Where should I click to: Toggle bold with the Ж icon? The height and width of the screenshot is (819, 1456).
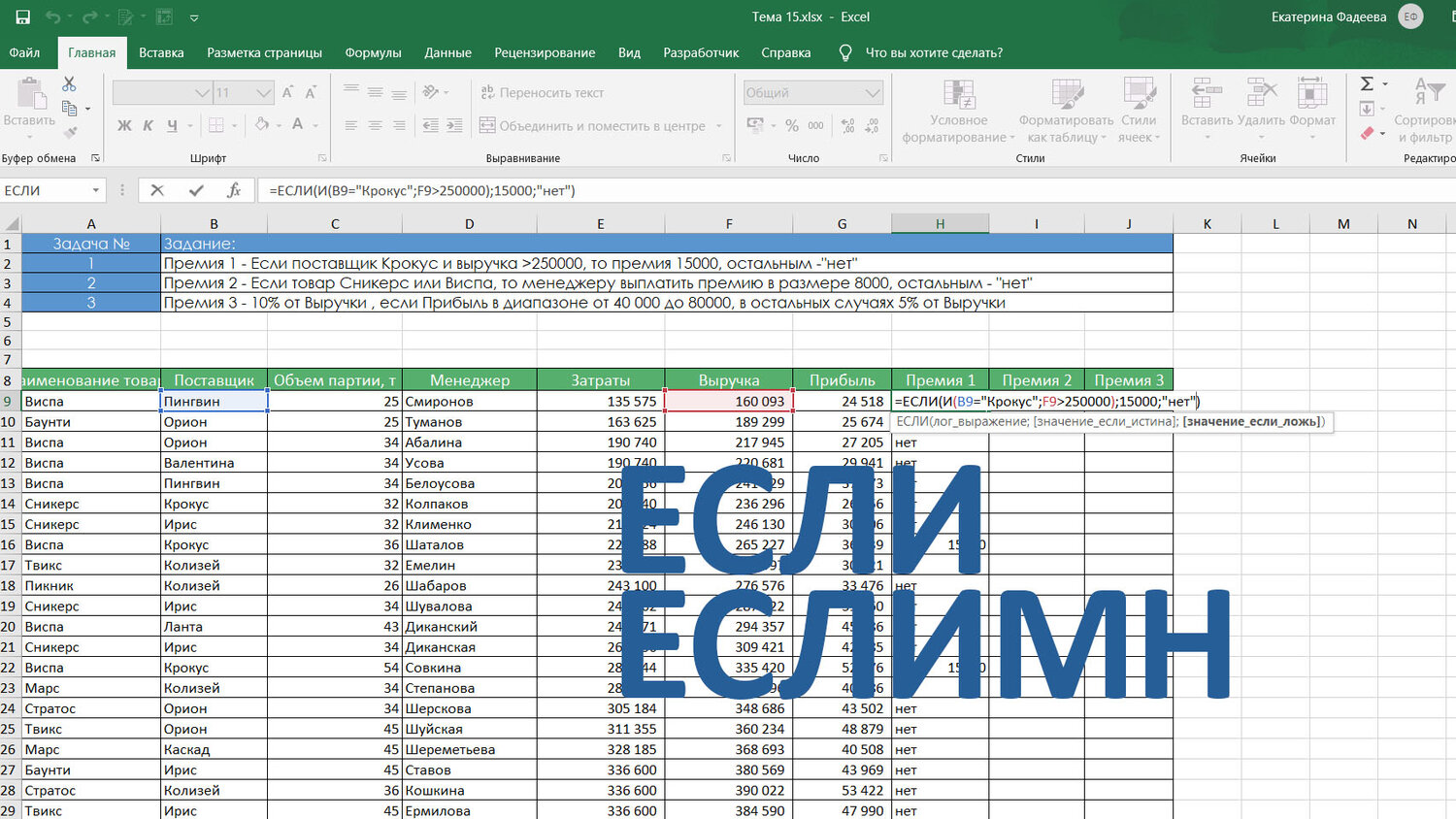[124, 125]
